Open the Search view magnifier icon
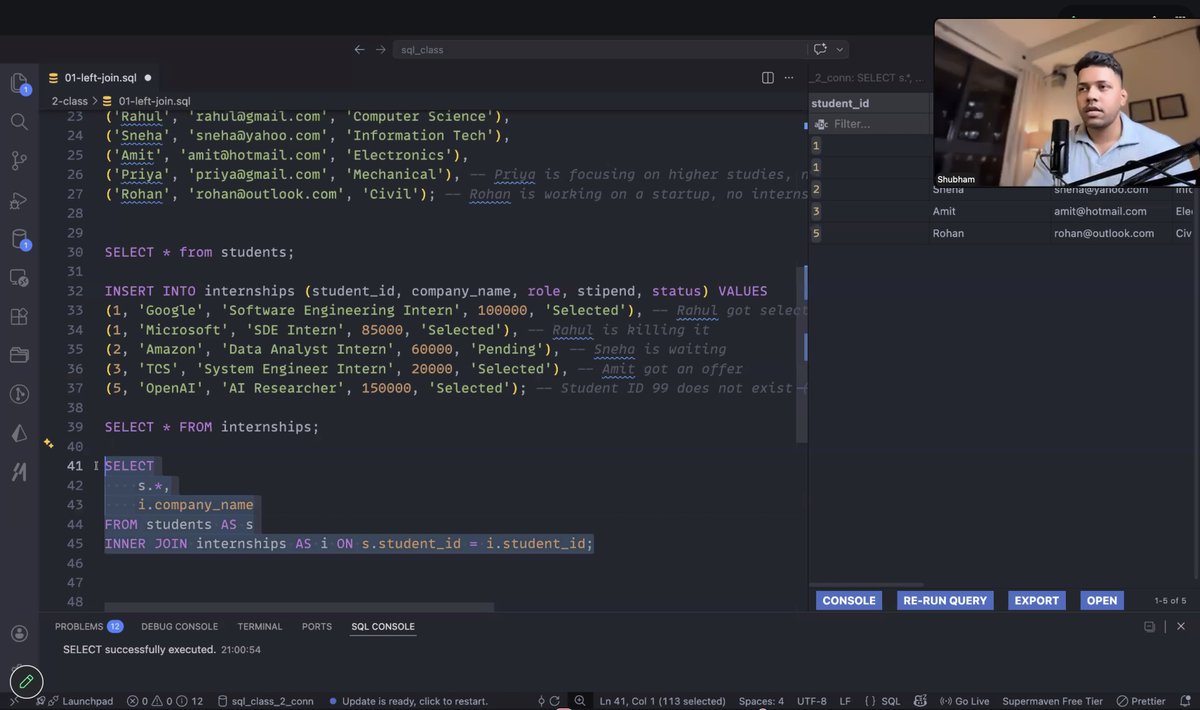The image size is (1200, 710). tap(19, 121)
